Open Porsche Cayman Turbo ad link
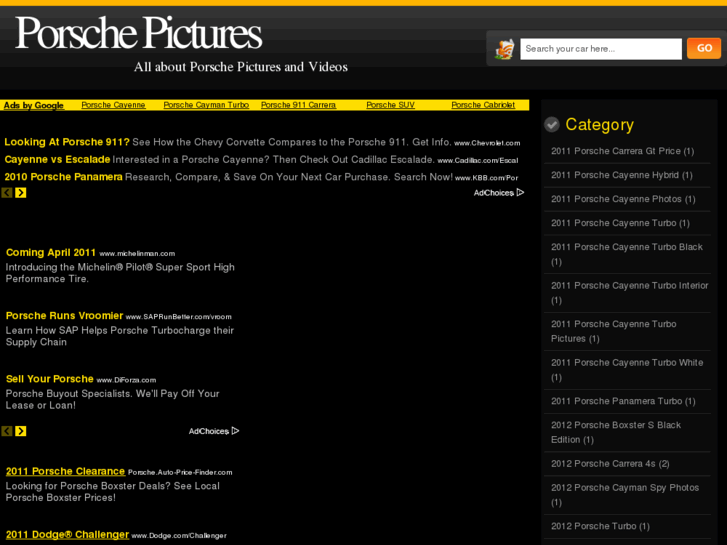Viewport: 727px width, 545px height. (x=206, y=105)
